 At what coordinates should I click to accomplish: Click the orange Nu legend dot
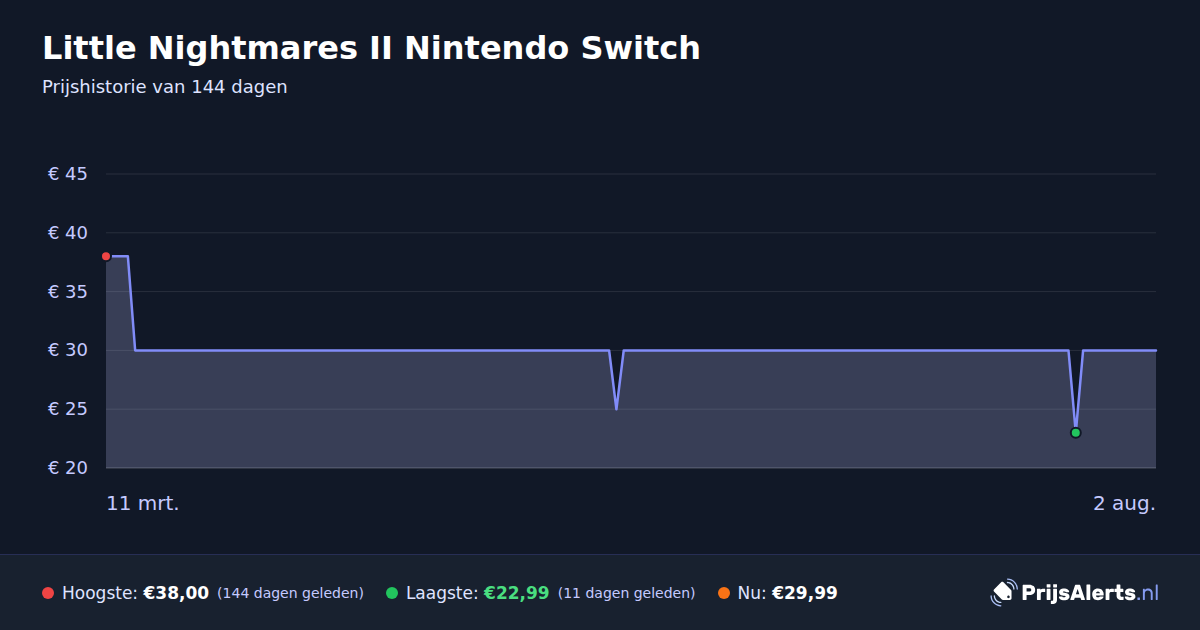point(723,593)
